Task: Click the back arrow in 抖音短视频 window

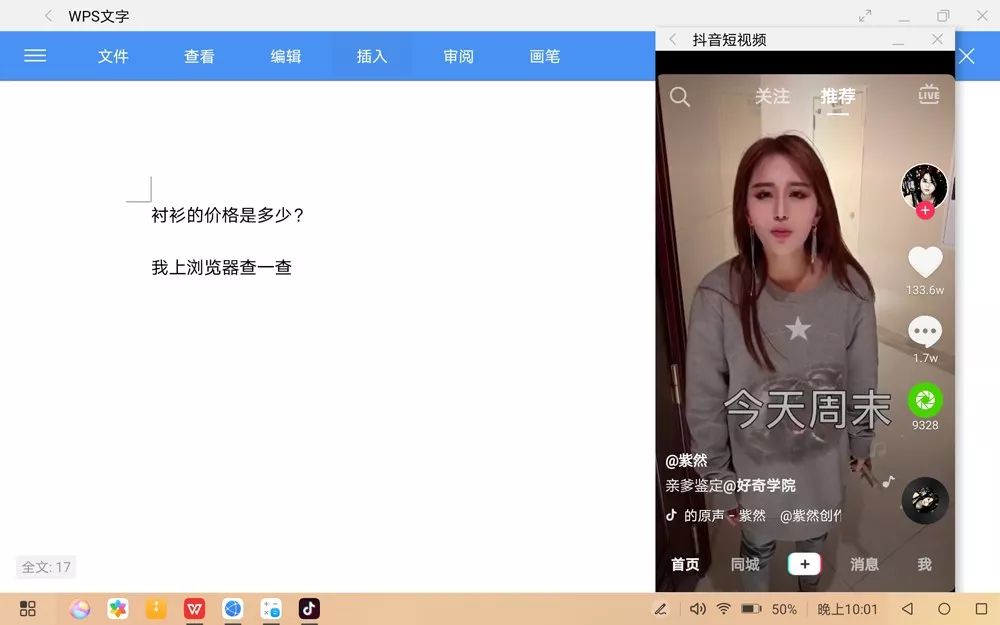Action: click(x=673, y=40)
